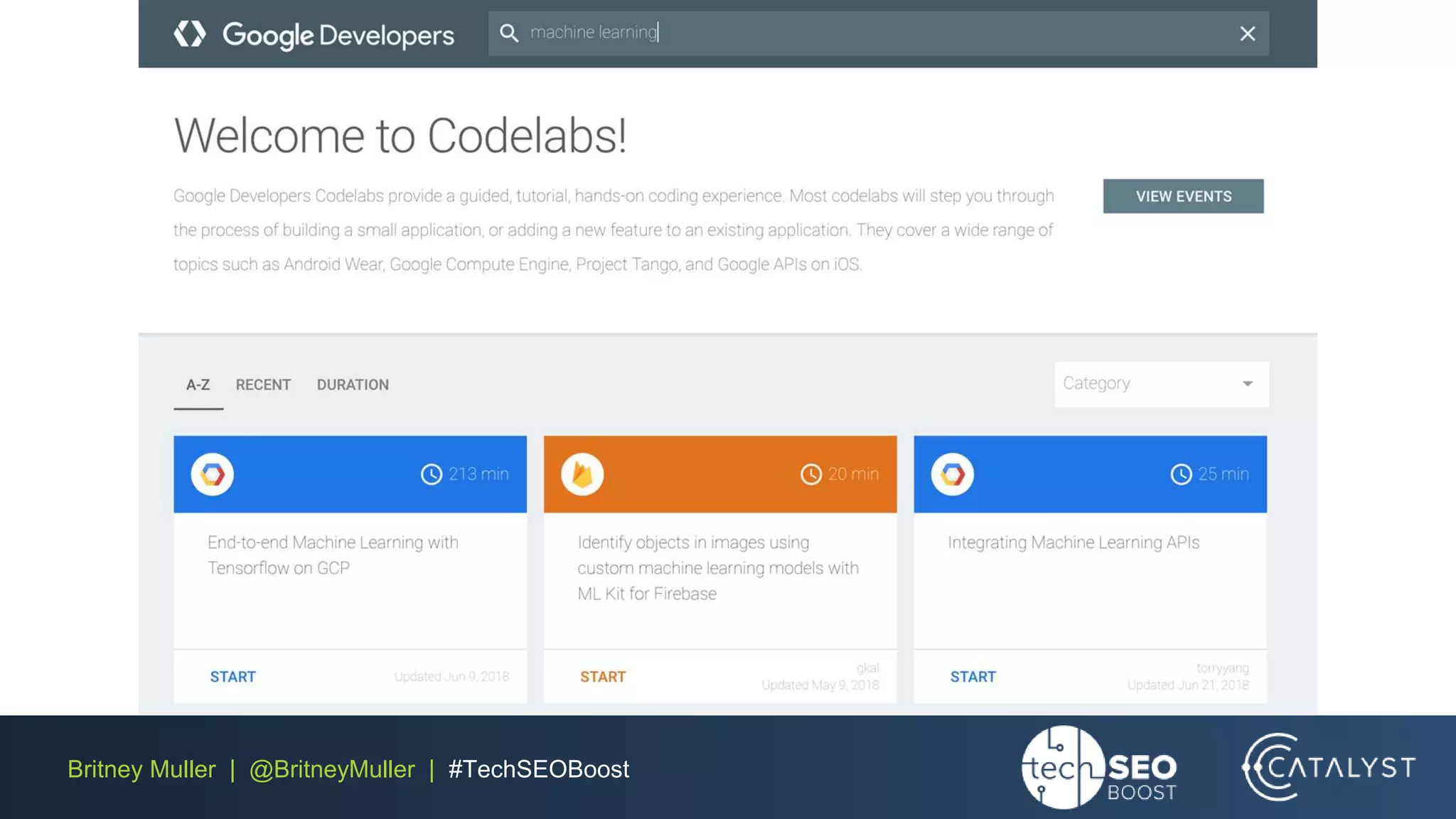Click the clock icon beside 20 min
The height and width of the screenshot is (819, 1456).
[811, 474]
